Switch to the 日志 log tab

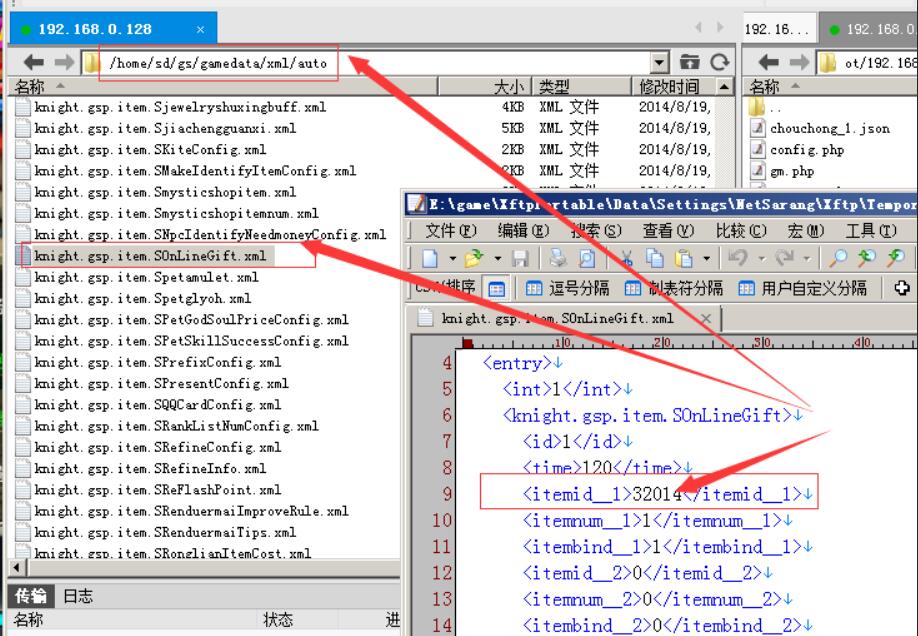coord(78,596)
